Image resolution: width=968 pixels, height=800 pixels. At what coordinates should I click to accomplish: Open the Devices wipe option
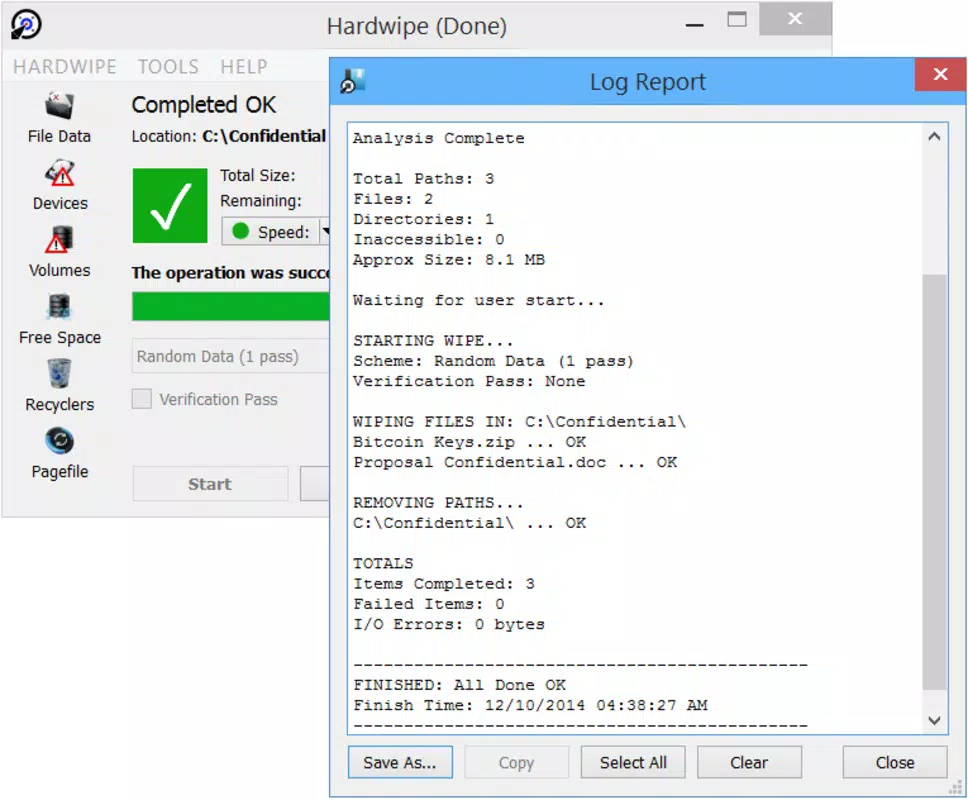[x=60, y=173]
